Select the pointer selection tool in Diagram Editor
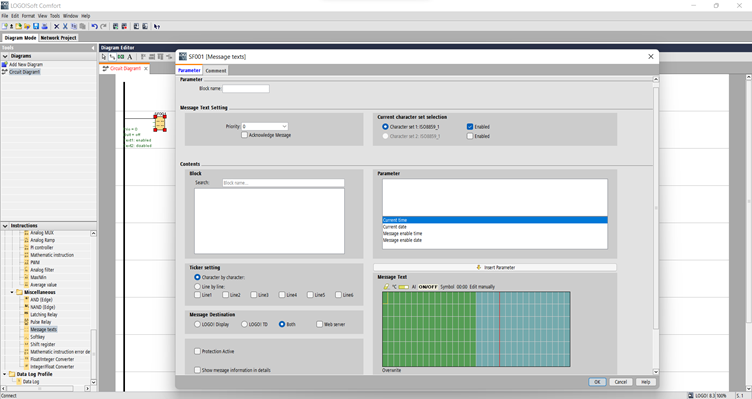752x399 pixels. pyautogui.click(x=104, y=57)
